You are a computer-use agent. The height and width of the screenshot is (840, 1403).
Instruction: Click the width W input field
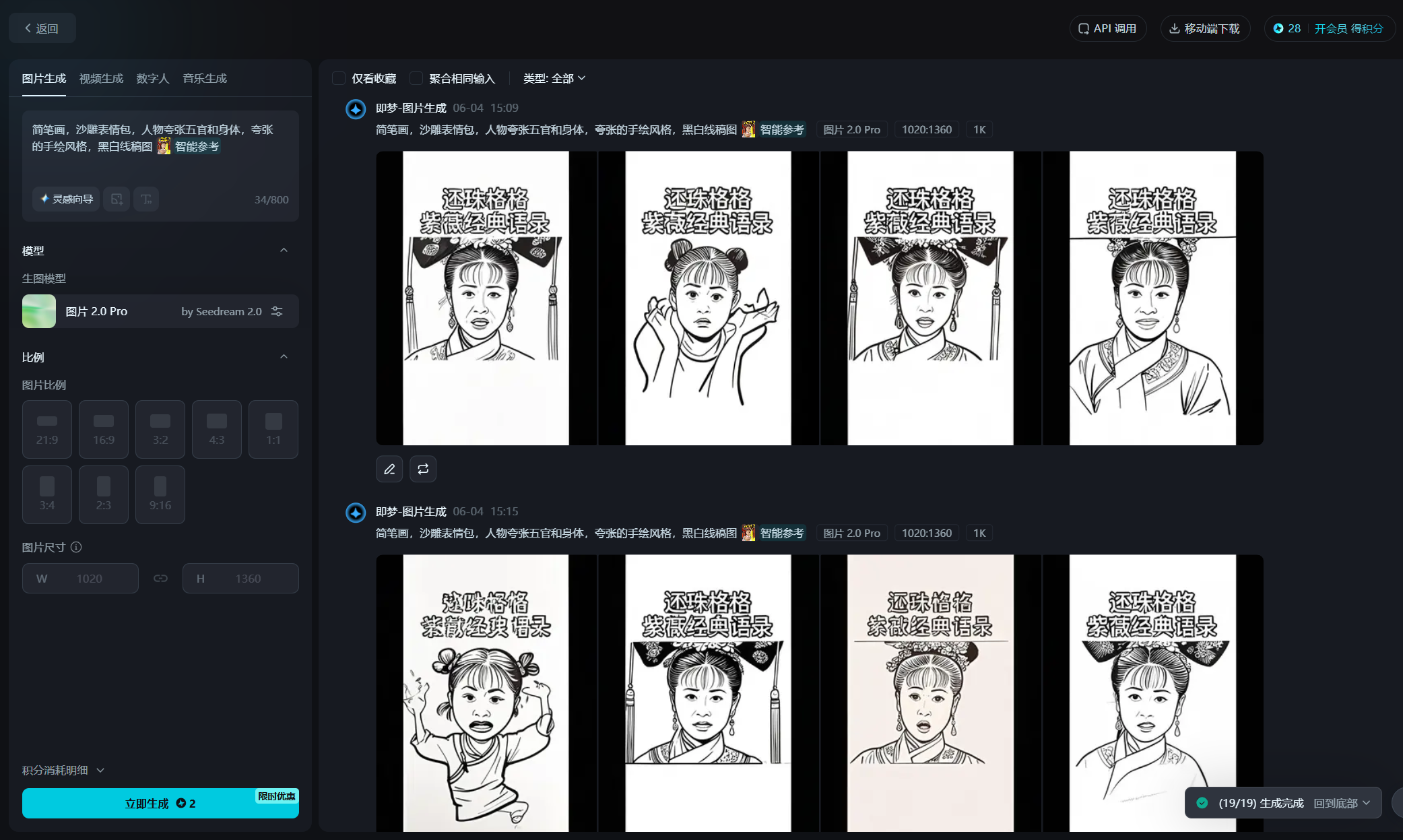point(80,579)
